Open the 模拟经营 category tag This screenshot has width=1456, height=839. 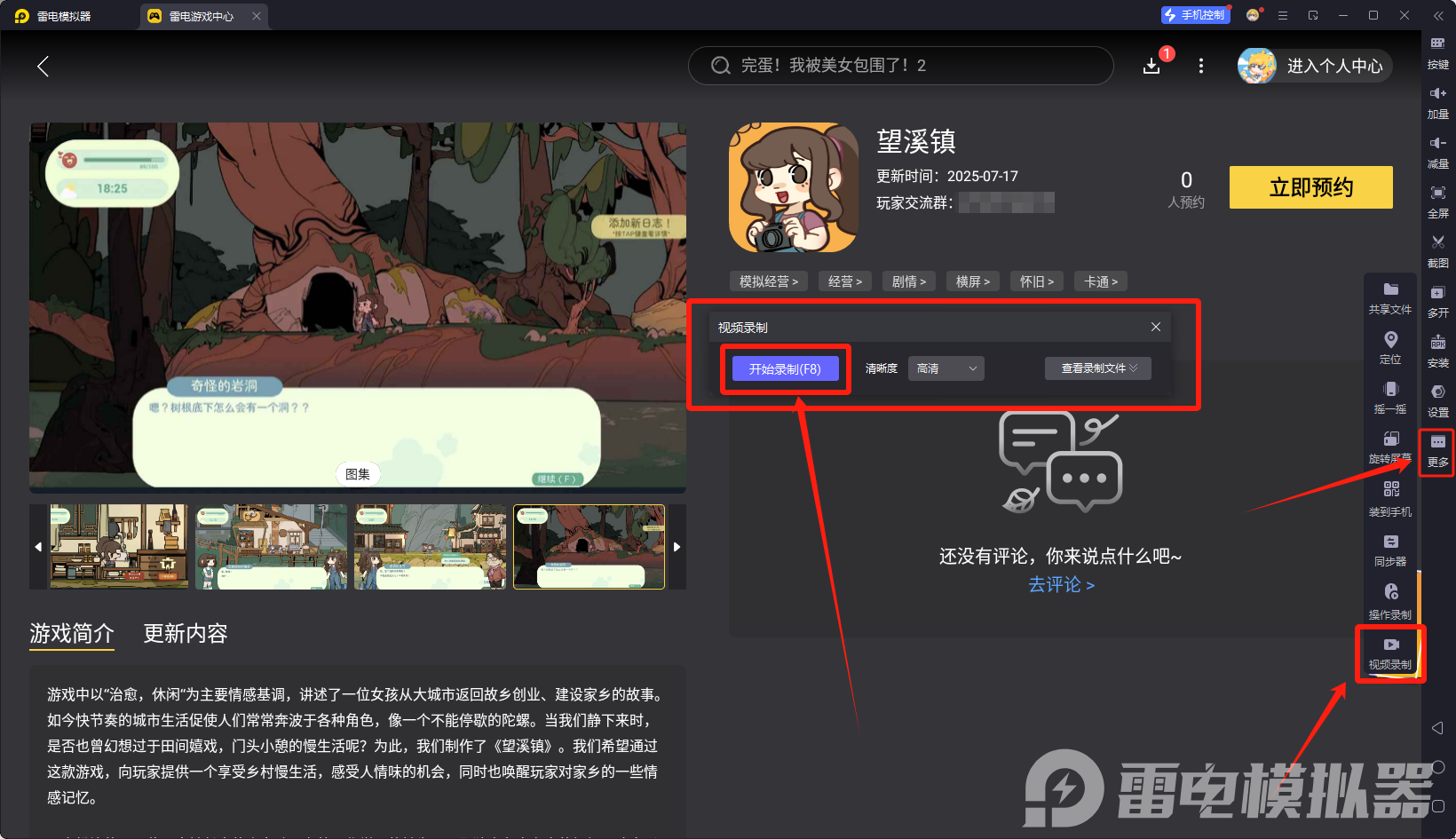[x=769, y=281]
